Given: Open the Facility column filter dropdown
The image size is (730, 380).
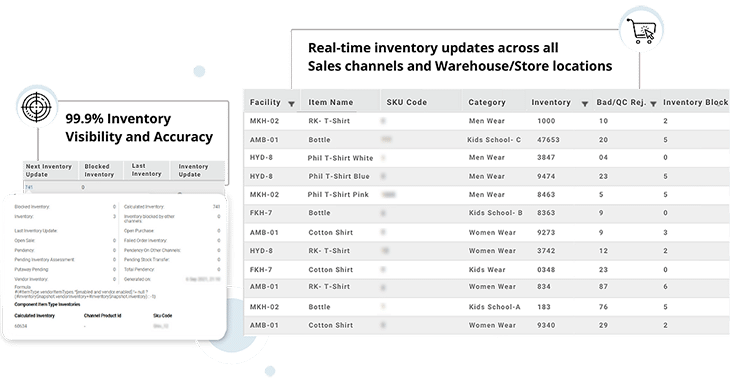Looking at the screenshot, I should (291, 104).
